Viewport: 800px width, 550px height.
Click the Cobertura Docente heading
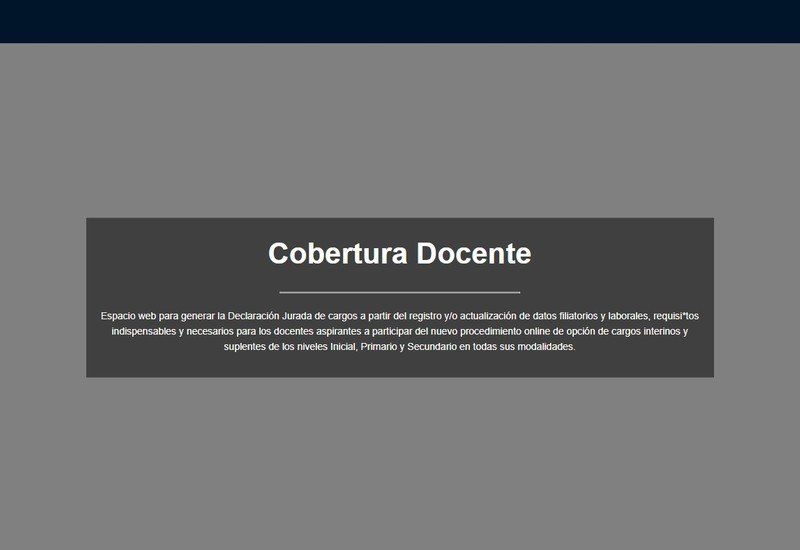coord(399,254)
